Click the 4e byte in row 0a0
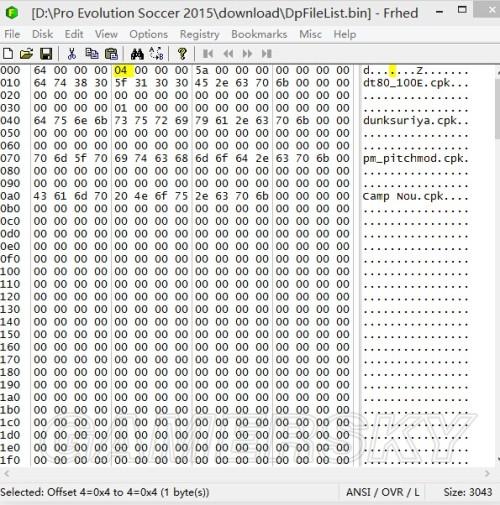 (141, 196)
